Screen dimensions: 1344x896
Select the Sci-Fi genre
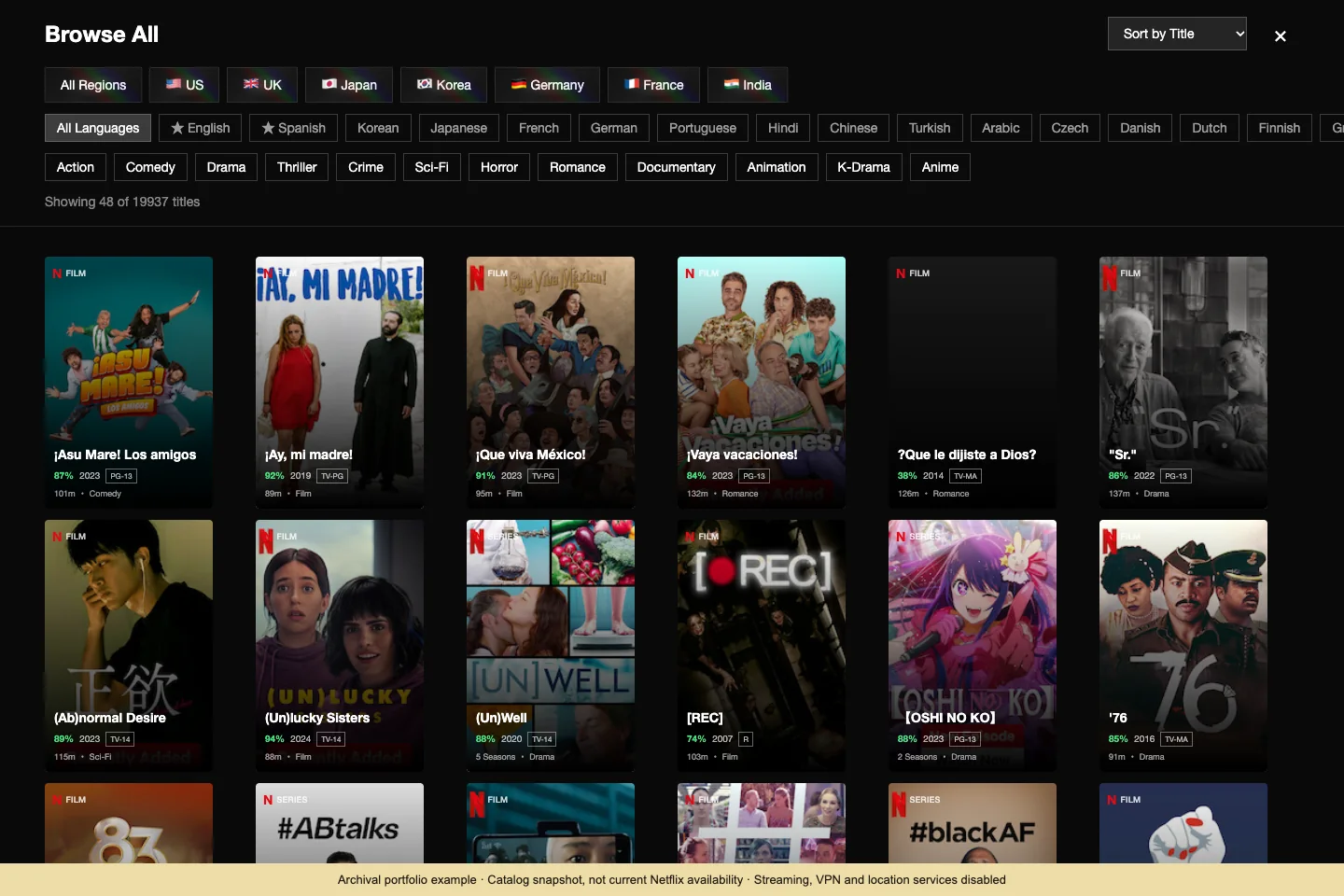(x=431, y=167)
